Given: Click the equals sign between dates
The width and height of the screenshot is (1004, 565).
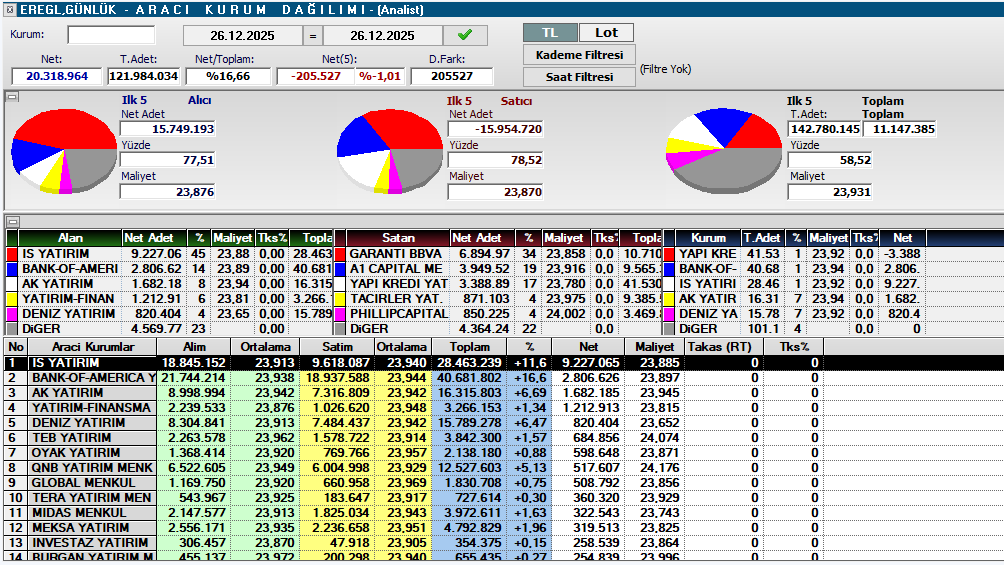Looking at the screenshot, I should [x=313, y=36].
